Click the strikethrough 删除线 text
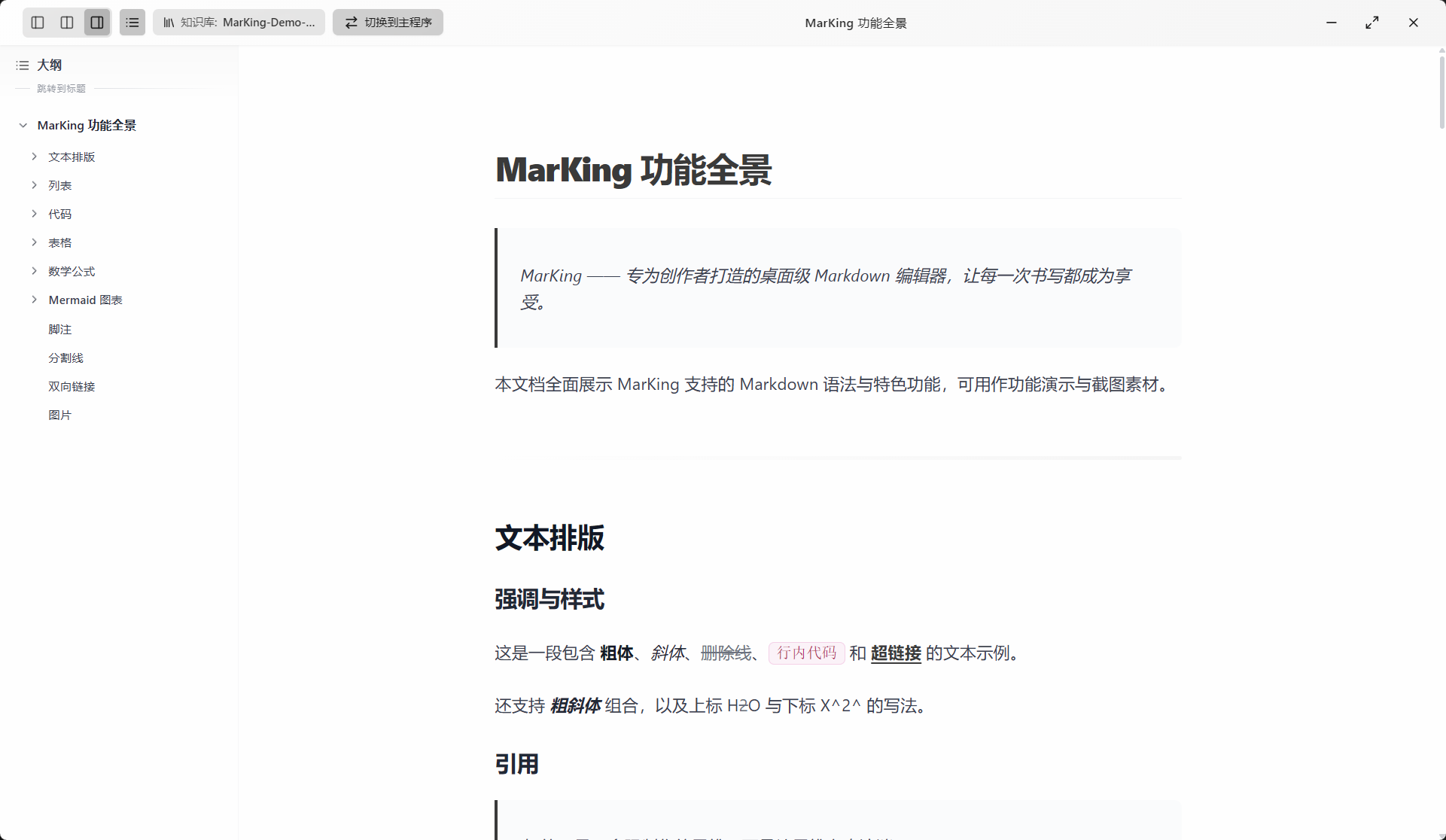The width and height of the screenshot is (1446, 840). coord(726,653)
